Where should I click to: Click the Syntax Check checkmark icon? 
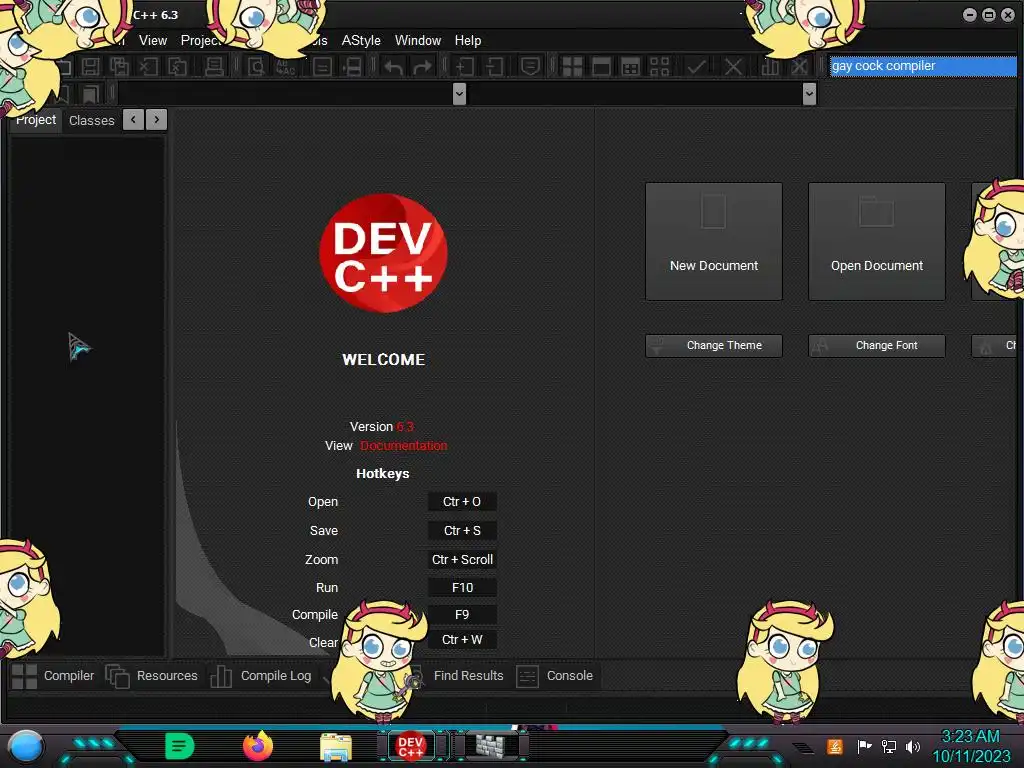coord(696,66)
